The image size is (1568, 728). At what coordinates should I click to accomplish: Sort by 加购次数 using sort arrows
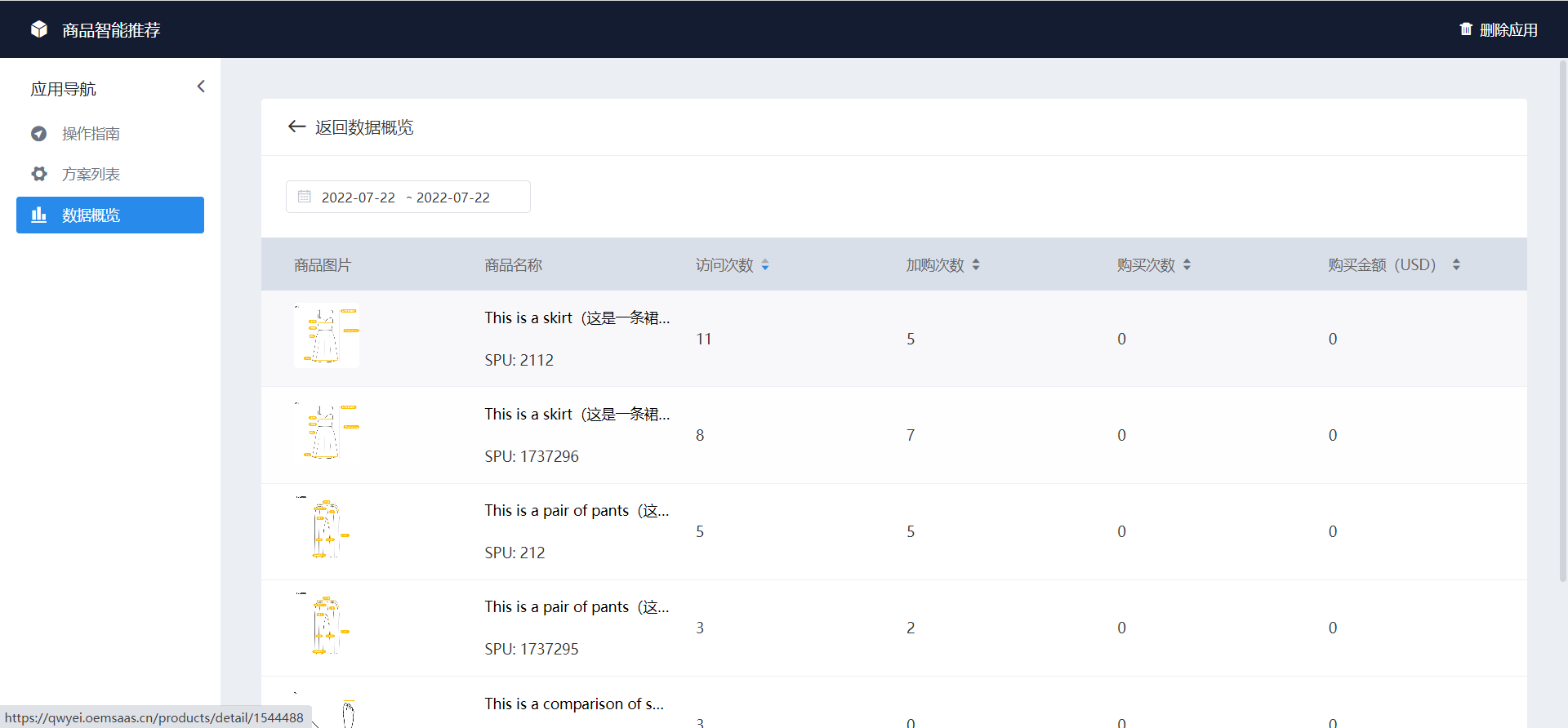point(976,264)
